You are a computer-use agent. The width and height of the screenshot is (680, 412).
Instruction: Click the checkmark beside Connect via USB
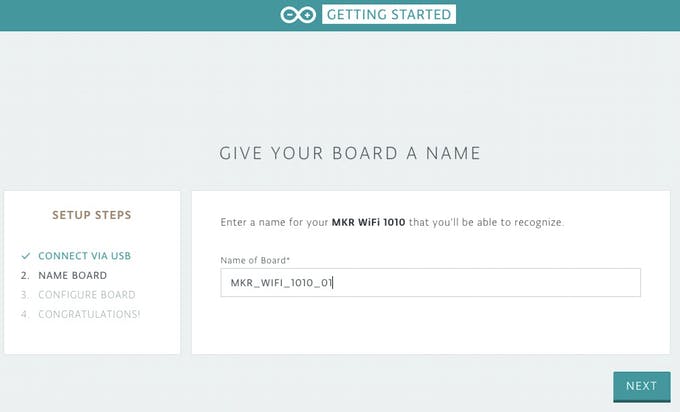click(x=26, y=256)
